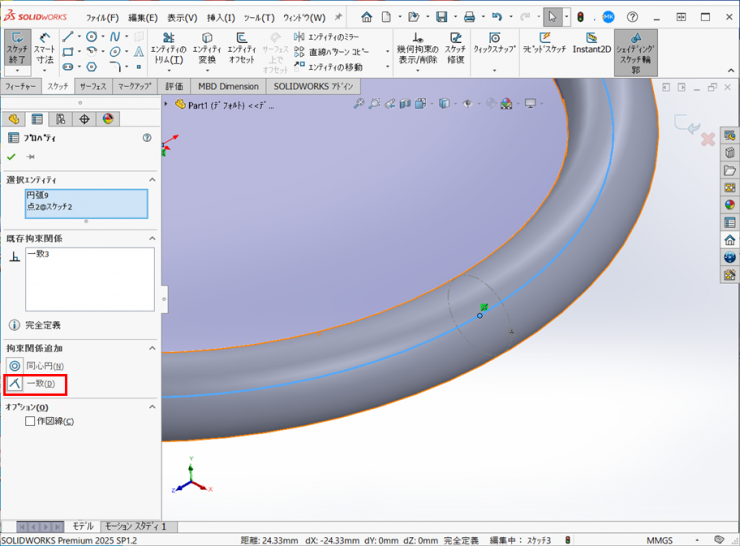Viewport: 740px width, 546px height.
Task: Open the モーション スタディ 1 tab
Action: [136, 526]
